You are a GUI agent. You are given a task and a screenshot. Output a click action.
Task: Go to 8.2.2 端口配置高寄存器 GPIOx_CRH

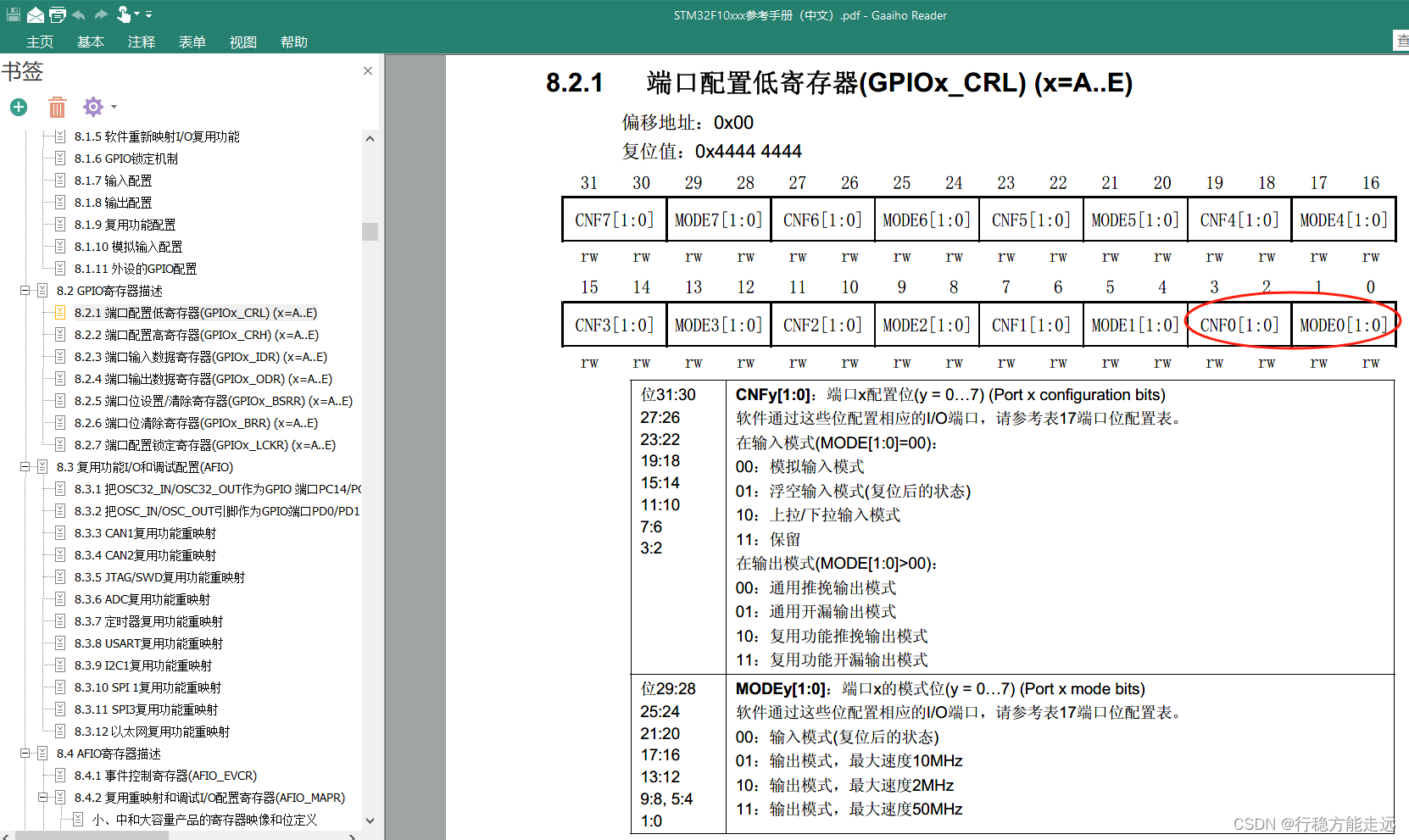(x=197, y=335)
